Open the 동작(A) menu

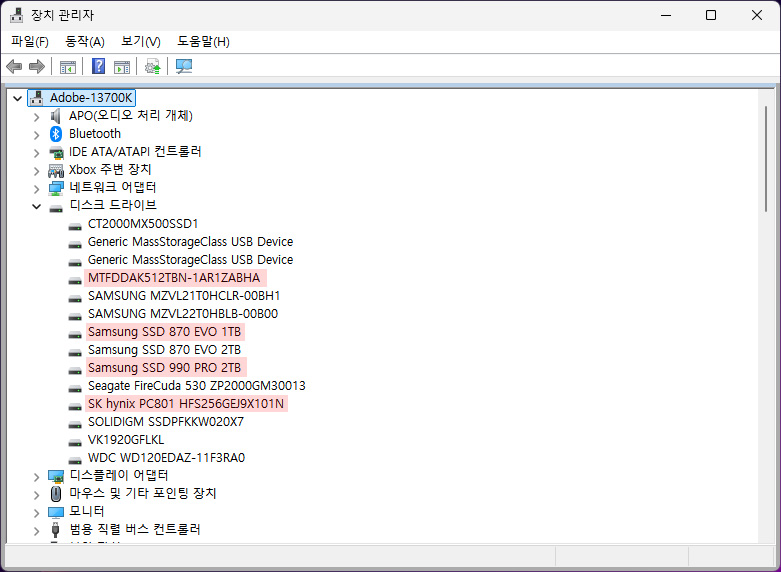(85, 41)
